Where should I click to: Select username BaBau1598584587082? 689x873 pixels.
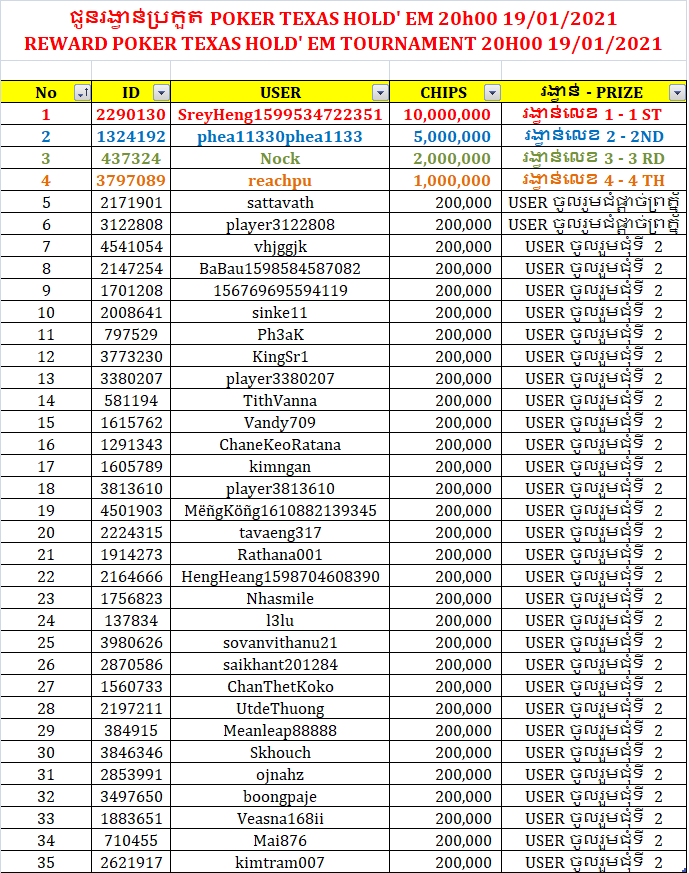pos(280,268)
